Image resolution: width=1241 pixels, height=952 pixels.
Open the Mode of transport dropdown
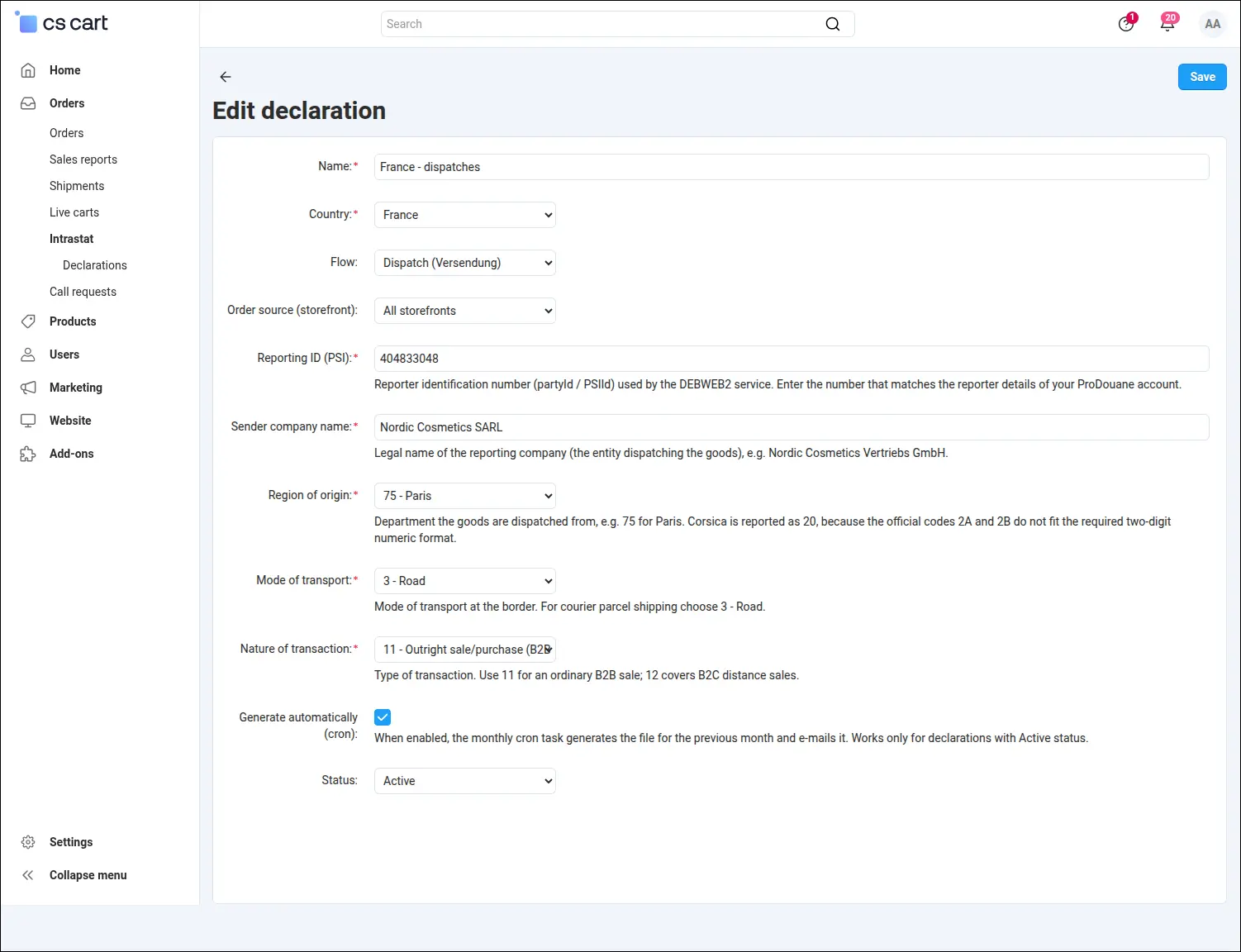[465, 581]
